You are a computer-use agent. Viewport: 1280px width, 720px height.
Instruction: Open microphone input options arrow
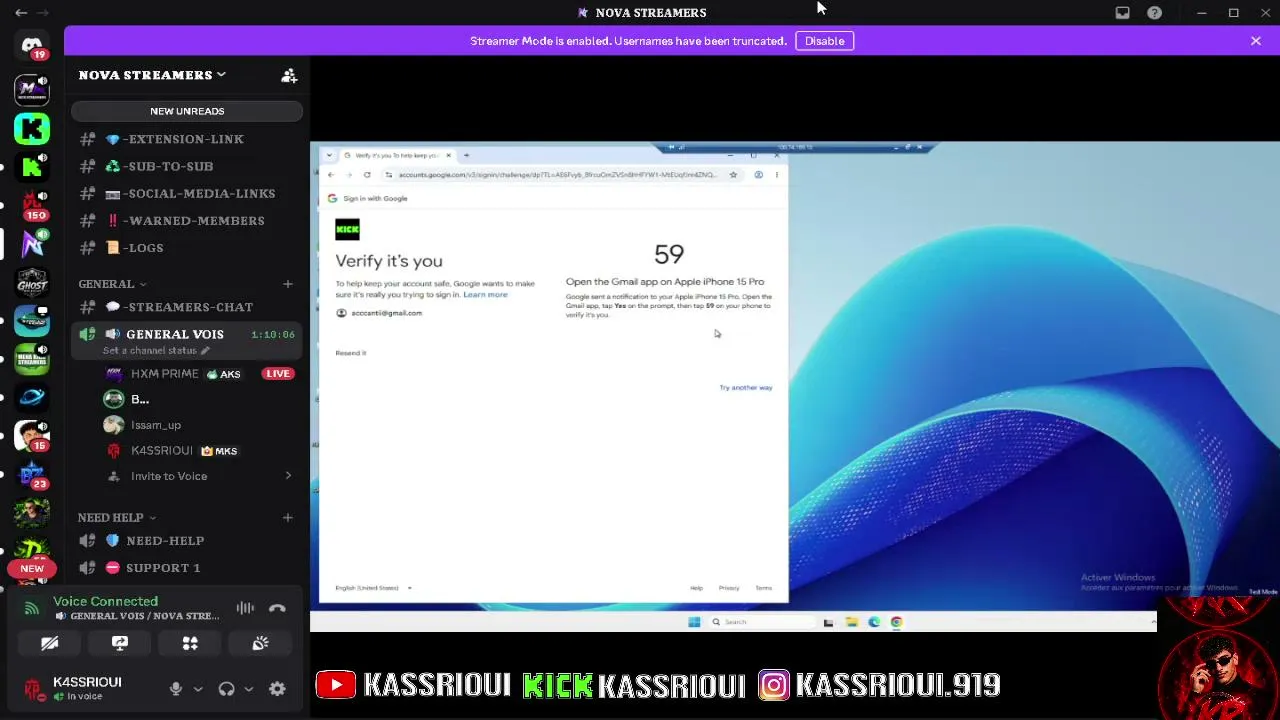tap(198, 688)
